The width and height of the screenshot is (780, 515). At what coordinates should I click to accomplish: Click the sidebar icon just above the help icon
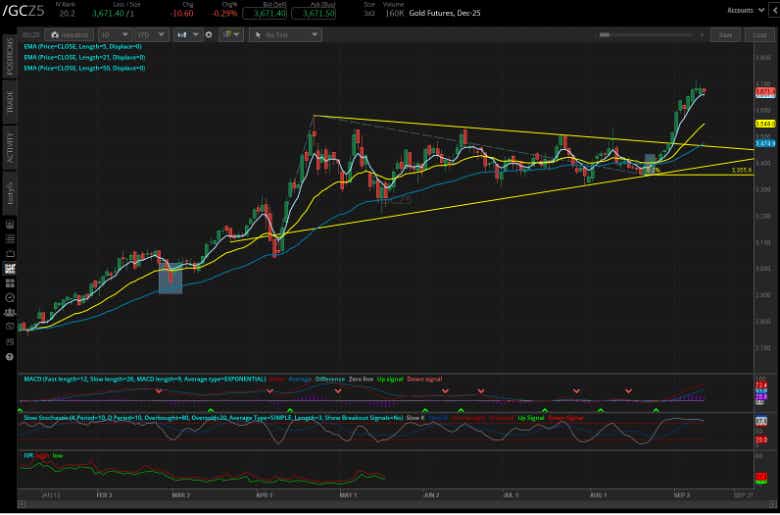9,342
